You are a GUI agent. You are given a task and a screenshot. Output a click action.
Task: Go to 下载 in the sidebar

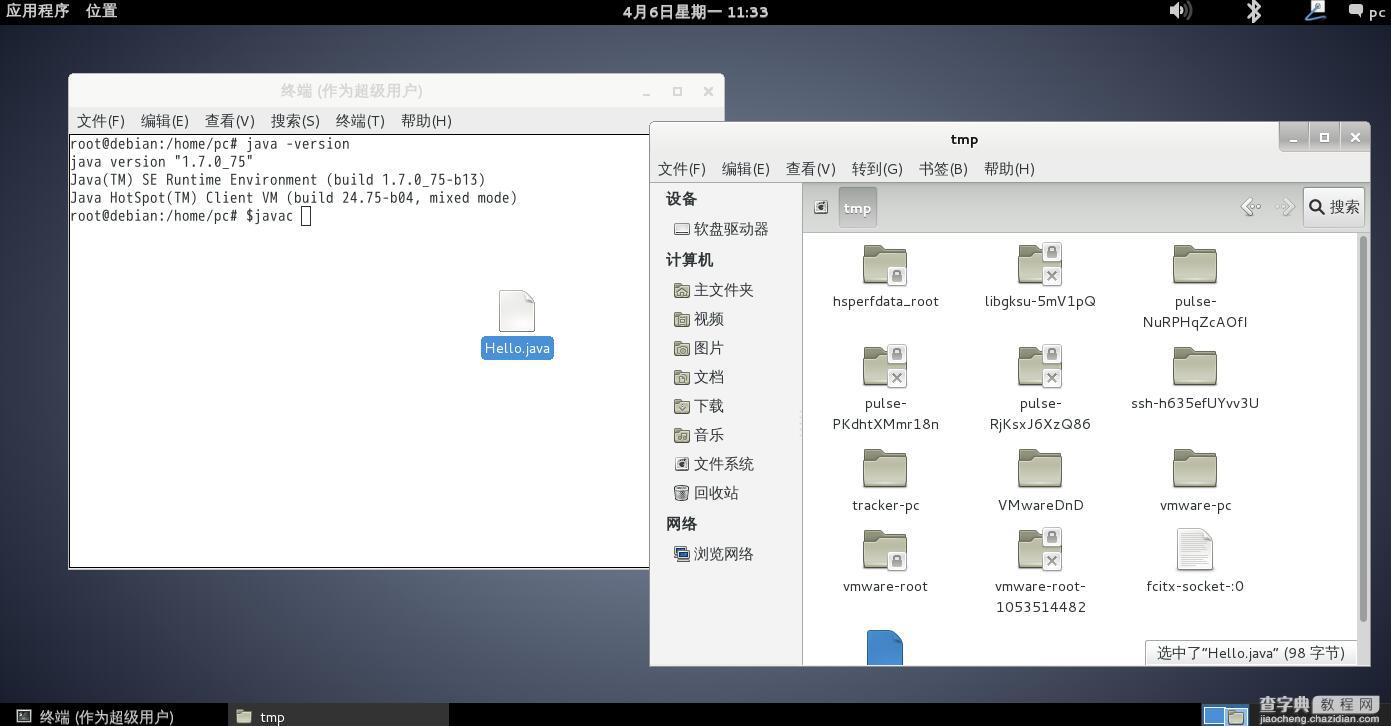tap(699, 406)
